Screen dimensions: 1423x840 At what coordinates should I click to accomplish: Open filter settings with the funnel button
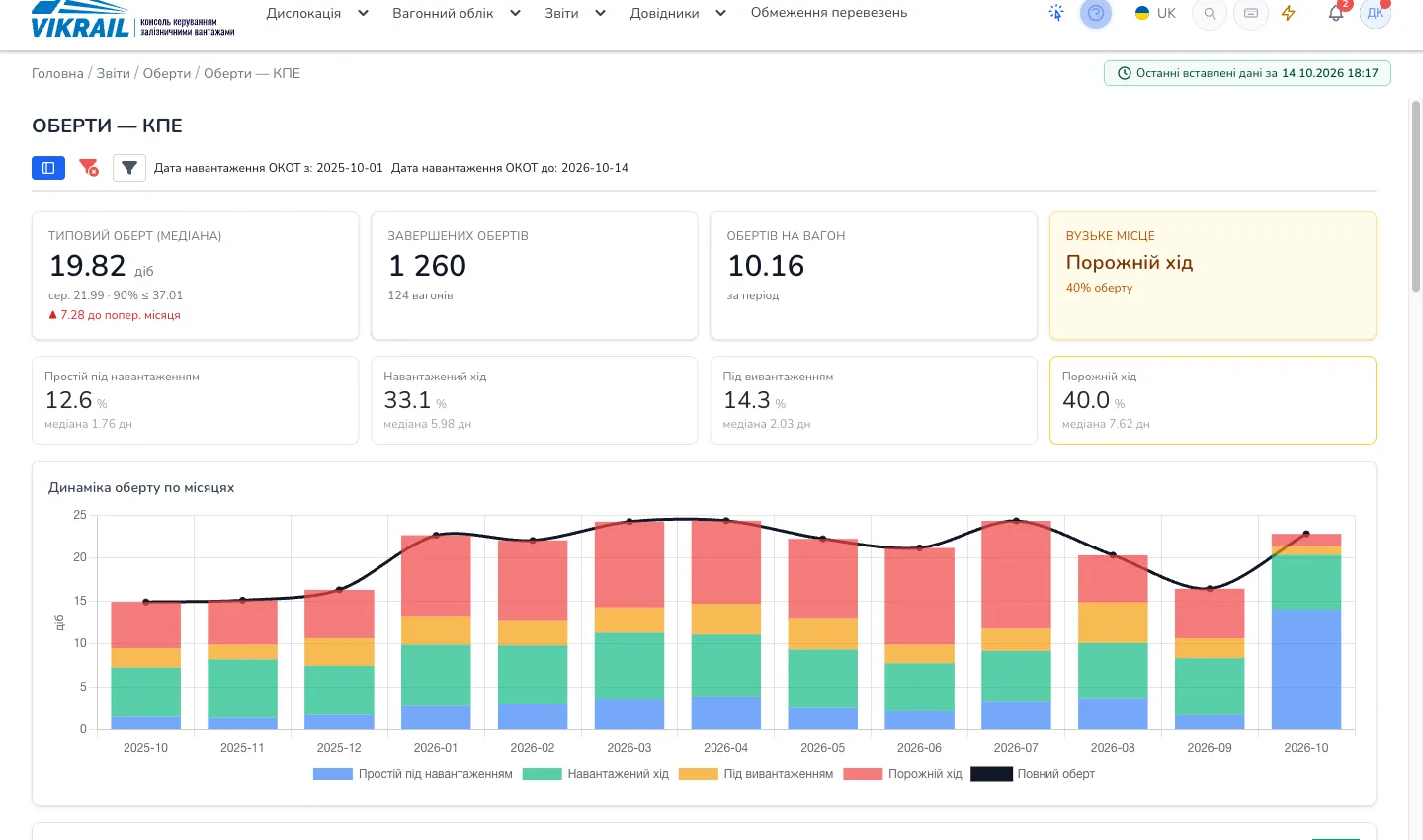point(129,168)
